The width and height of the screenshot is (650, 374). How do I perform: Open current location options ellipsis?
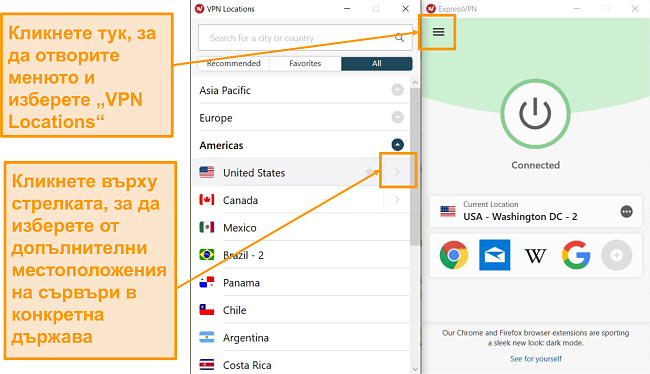pyautogui.click(x=626, y=211)
